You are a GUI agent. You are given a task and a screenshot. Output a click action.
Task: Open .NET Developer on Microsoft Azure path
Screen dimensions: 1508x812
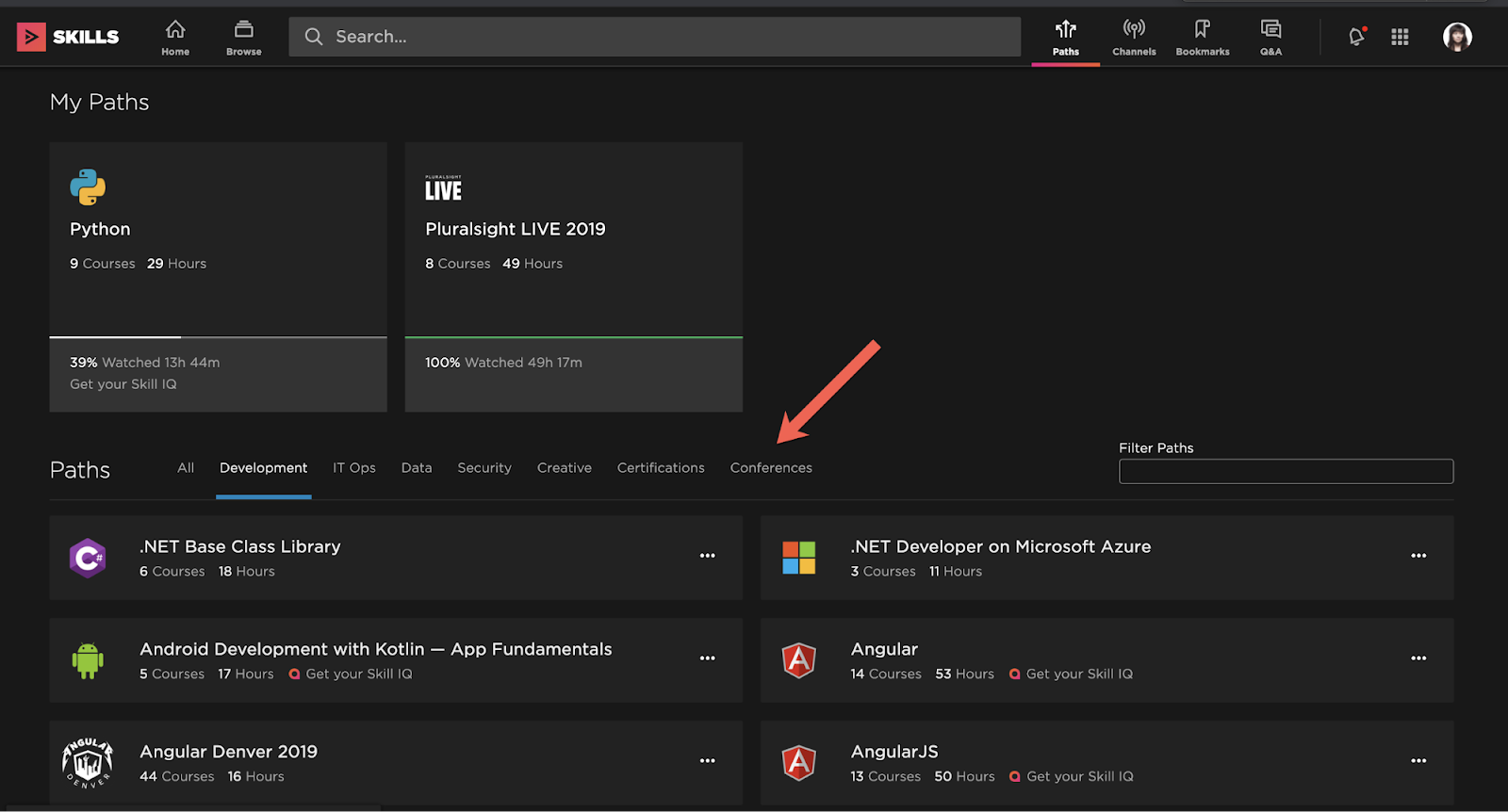coord(1001,546)
